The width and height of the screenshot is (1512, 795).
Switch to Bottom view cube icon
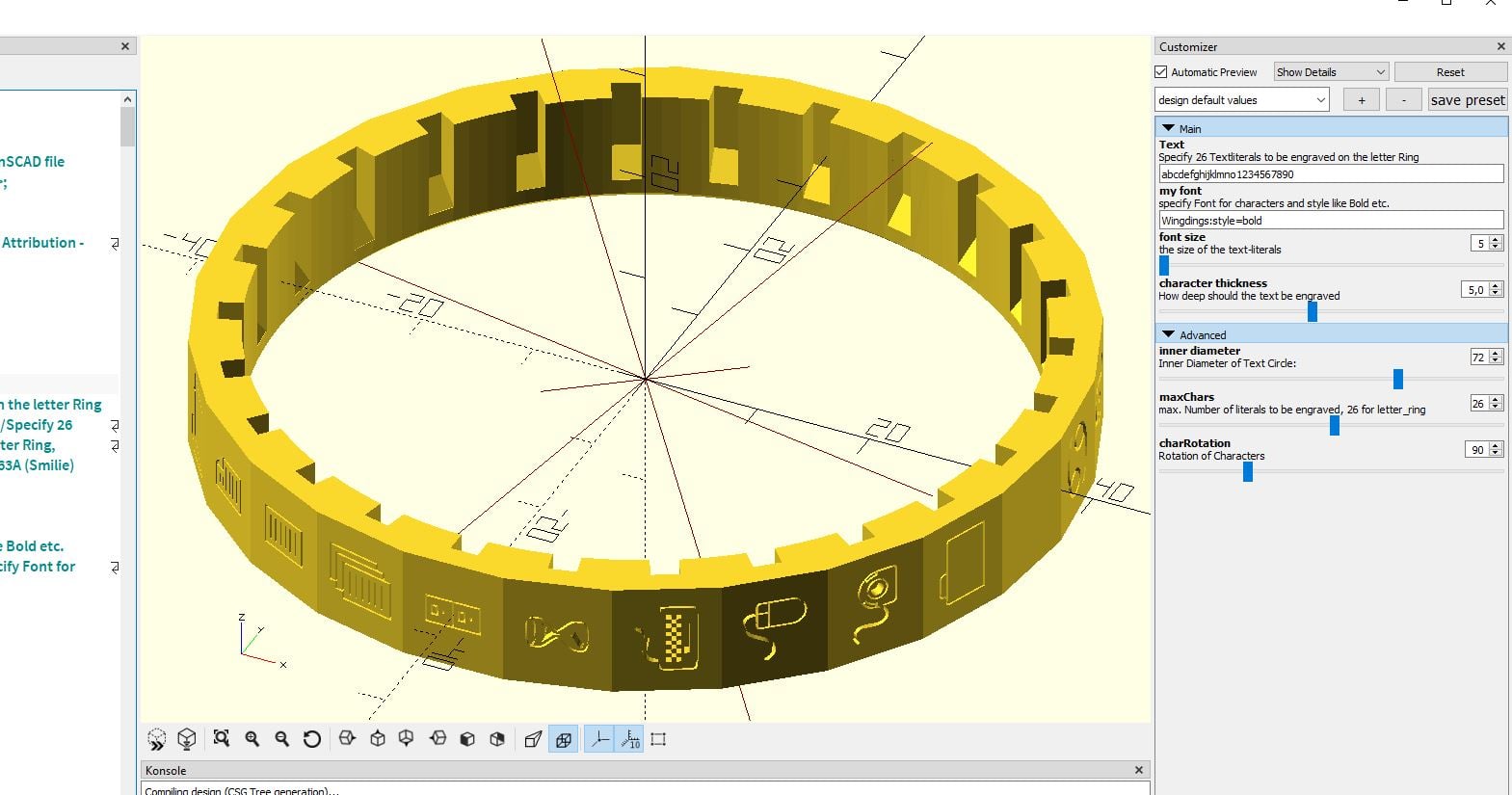[407, 739]
